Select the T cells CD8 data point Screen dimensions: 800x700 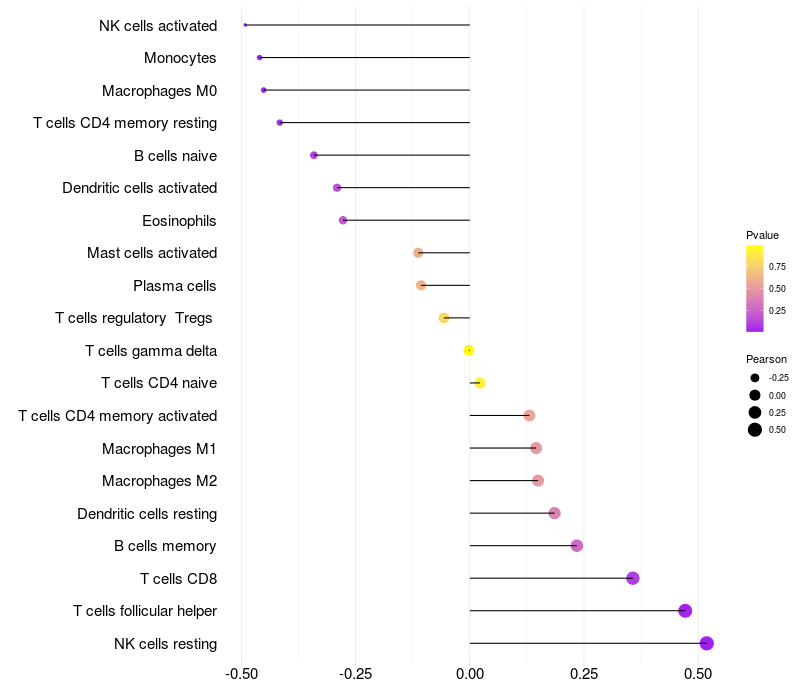pos(633,578)
